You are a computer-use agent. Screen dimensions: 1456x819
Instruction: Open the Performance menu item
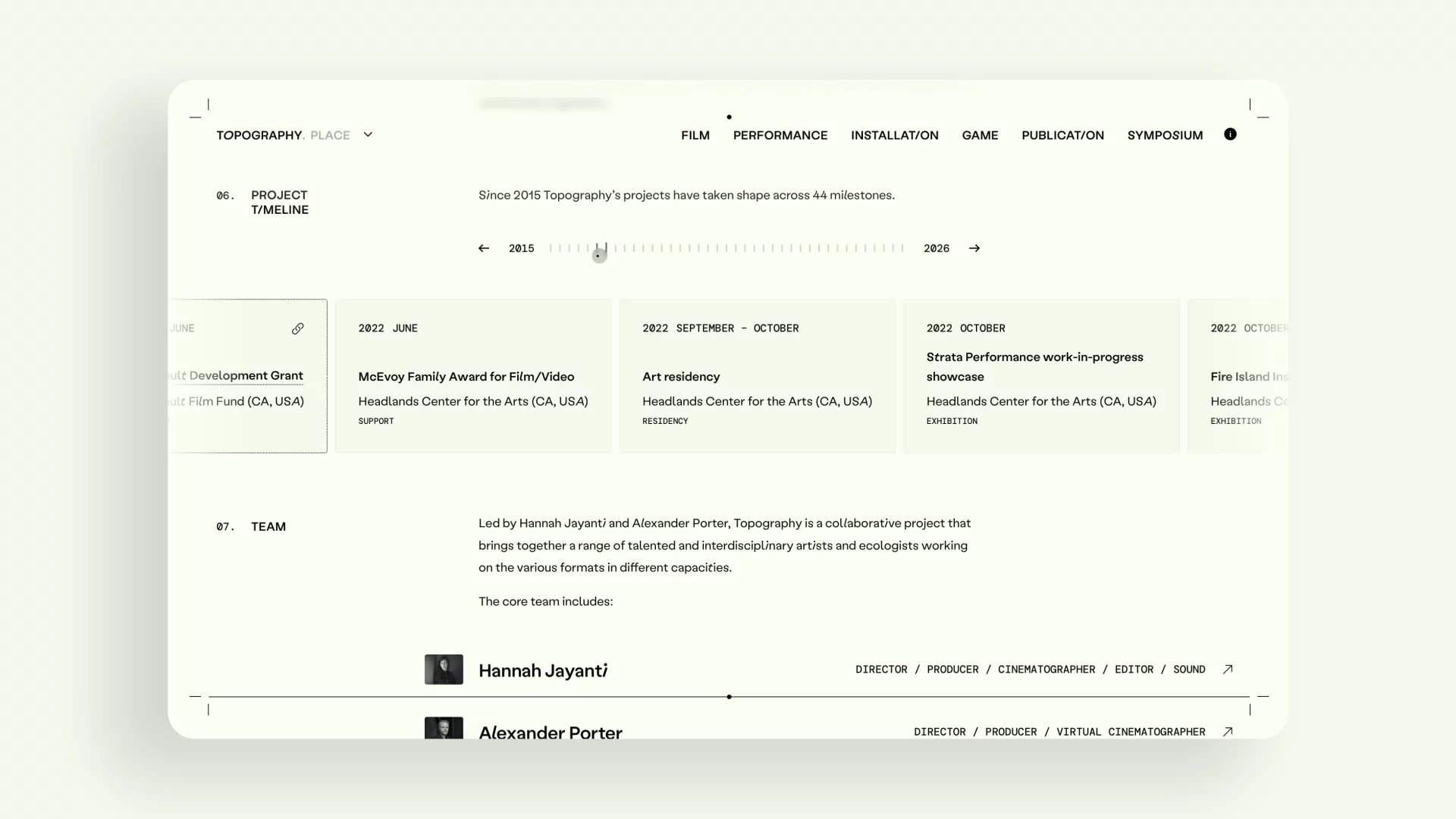coord(780,135)
